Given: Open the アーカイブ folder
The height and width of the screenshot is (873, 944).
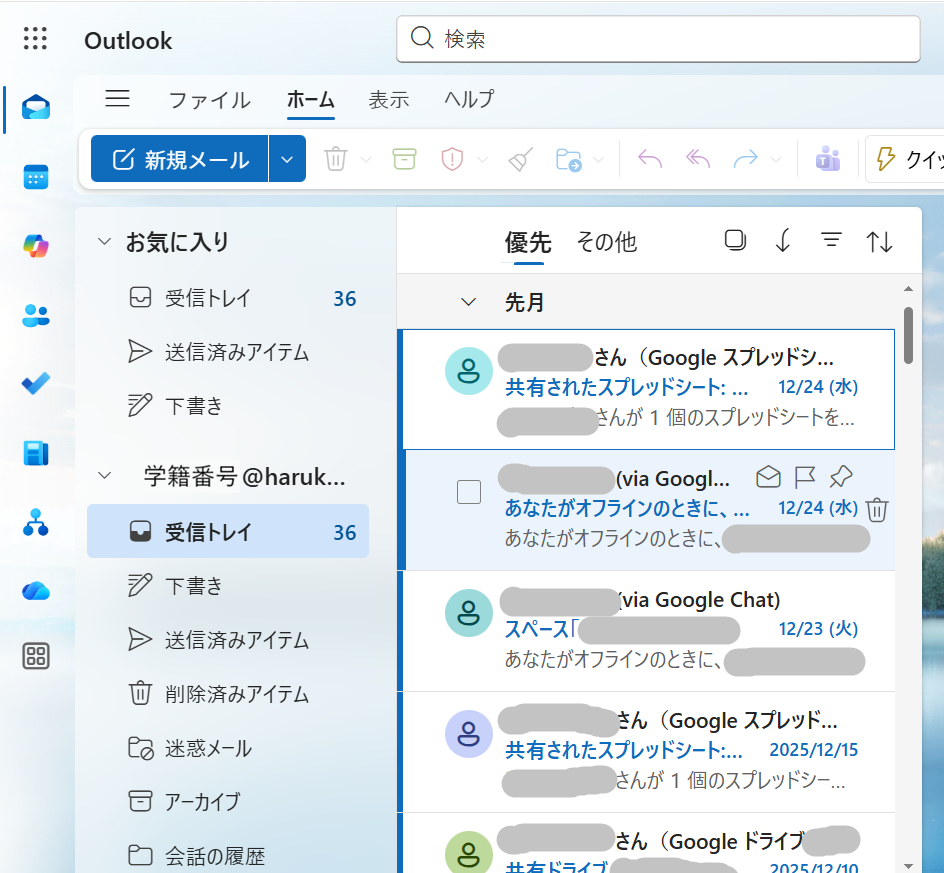Looking at the screenshot, I should [228, 801].
